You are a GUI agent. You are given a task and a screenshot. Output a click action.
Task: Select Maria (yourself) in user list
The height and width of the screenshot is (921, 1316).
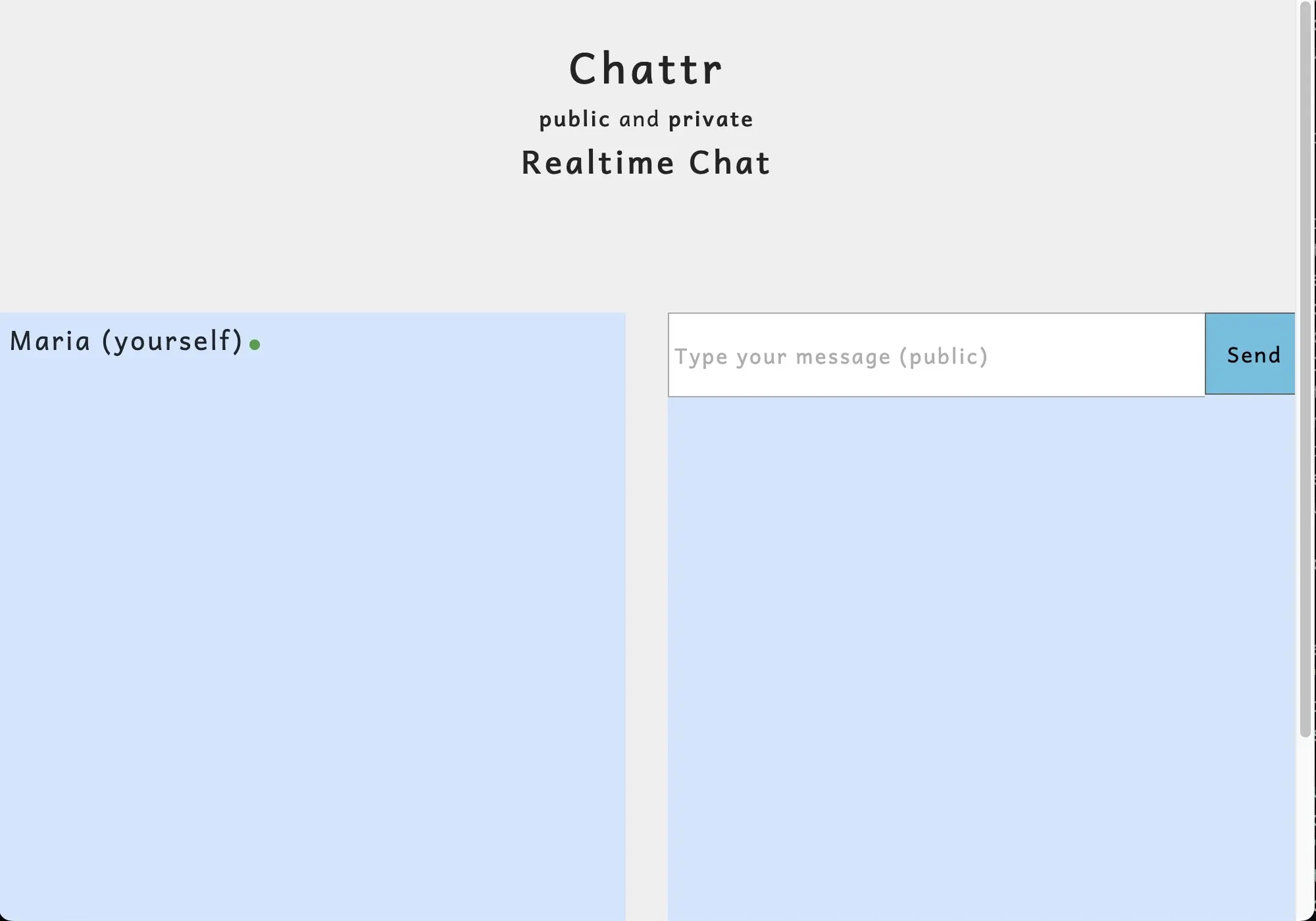point(126,341)
